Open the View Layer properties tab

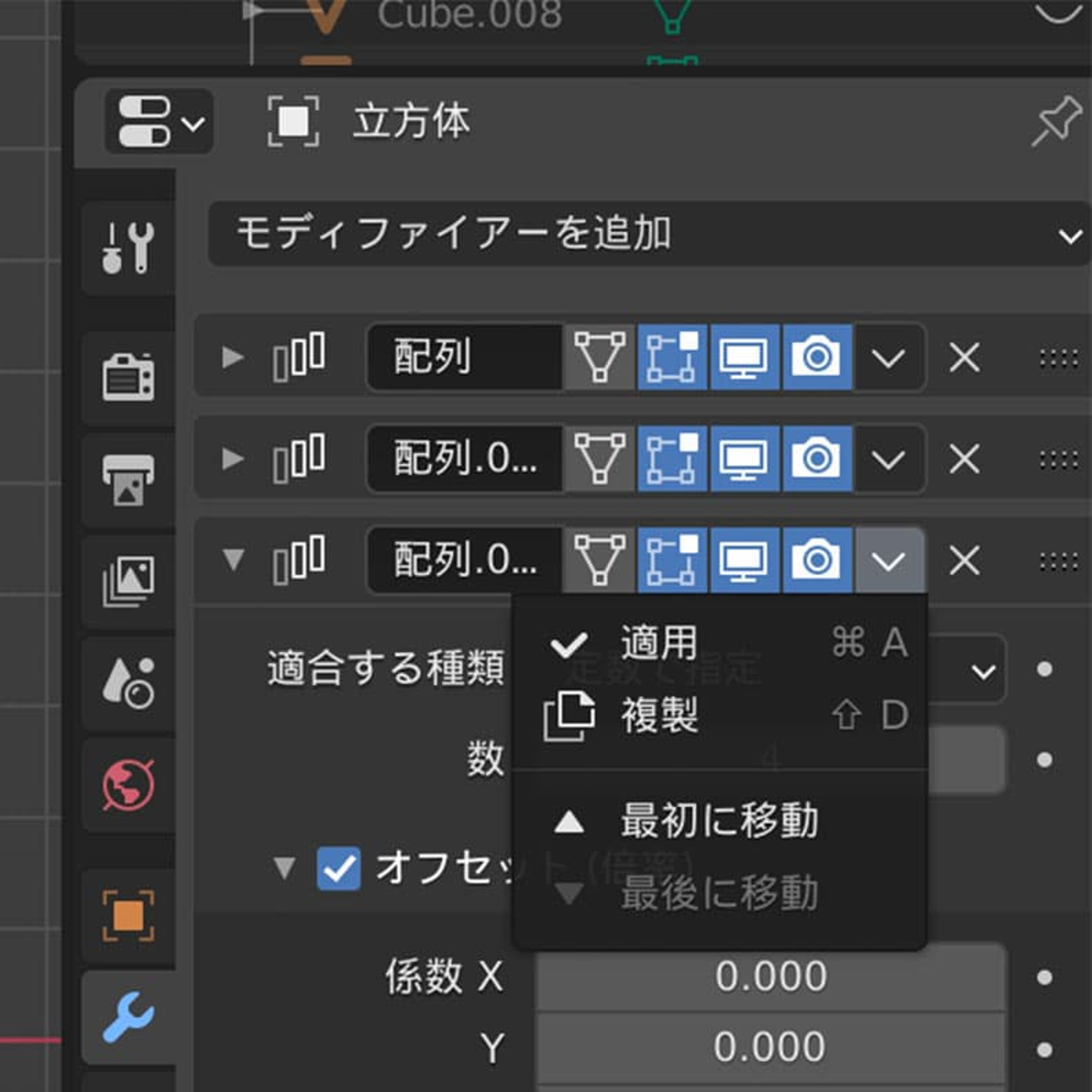tap(127, 582)
